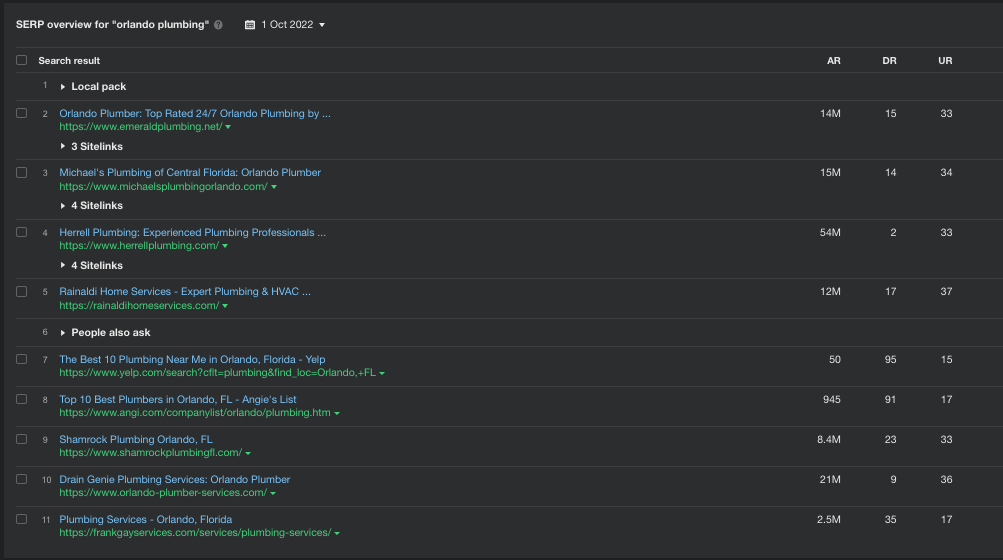Tick the select-all checkbox in Search result header
Viewport: 1003px width, 560px height.
tap(22, 60)
